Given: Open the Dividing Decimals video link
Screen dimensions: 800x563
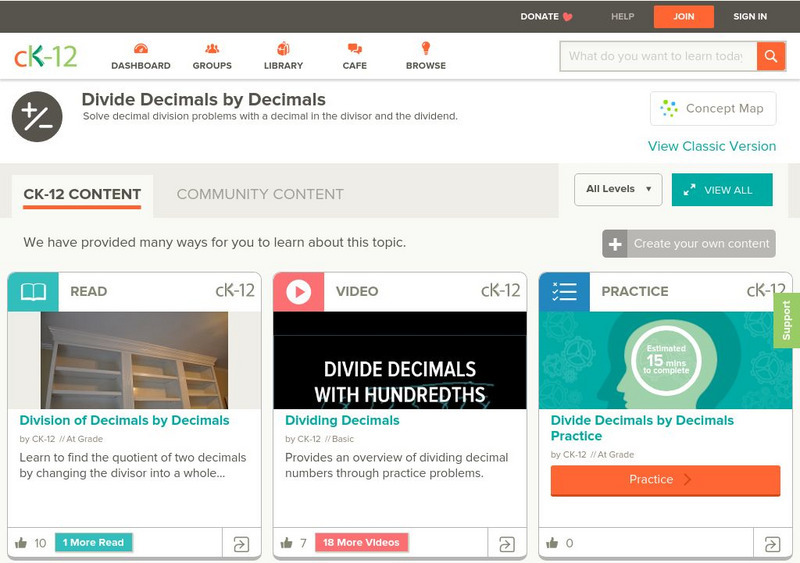Looking at the screenshot, I should pyautogui.click(x=342, y=421).
